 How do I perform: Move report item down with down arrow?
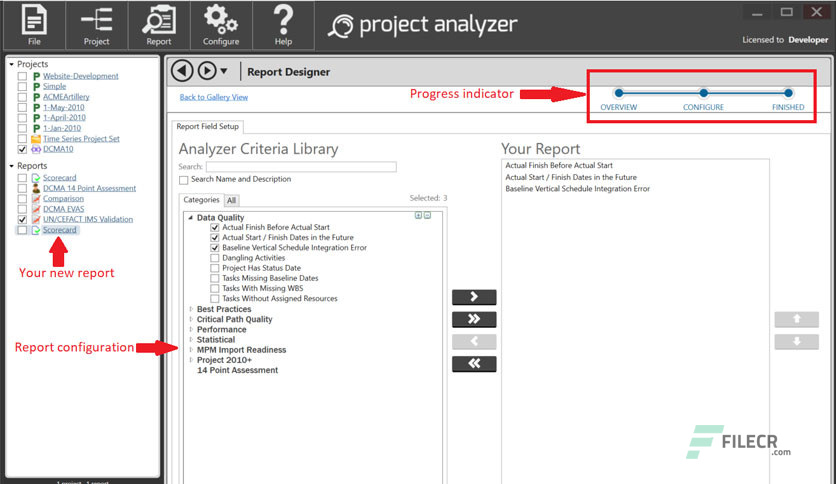coord(797,342)
